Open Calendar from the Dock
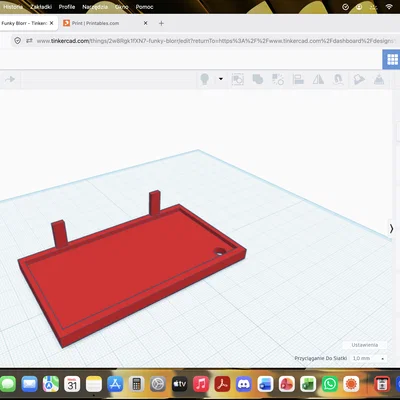 (72, 384)
